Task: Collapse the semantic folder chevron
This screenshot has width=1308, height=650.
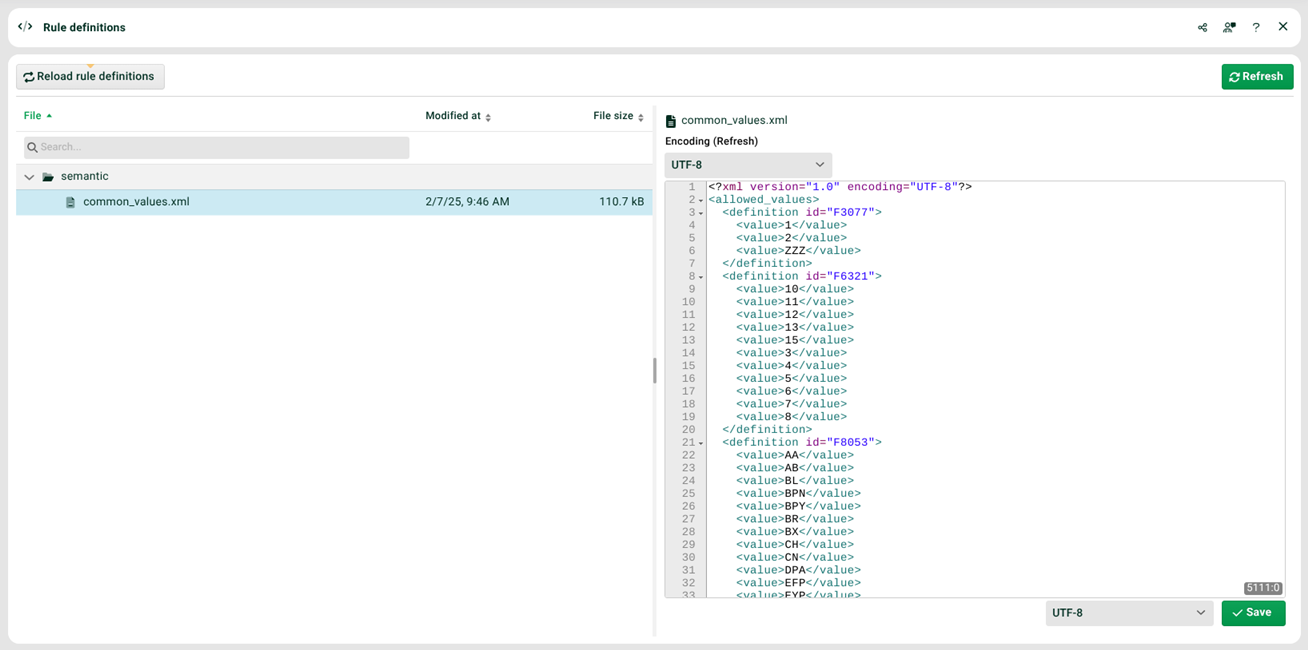Action: (x=29, y=177)
